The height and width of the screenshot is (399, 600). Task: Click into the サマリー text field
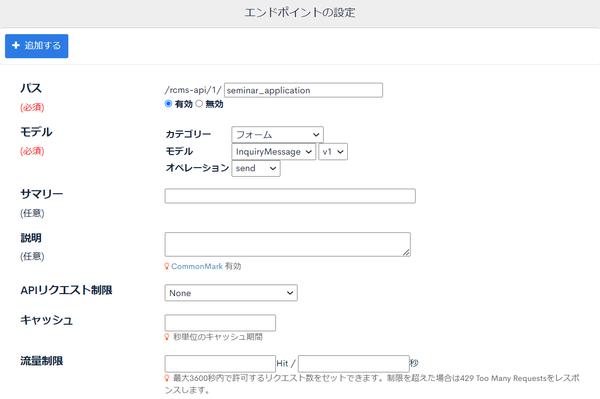290,196
